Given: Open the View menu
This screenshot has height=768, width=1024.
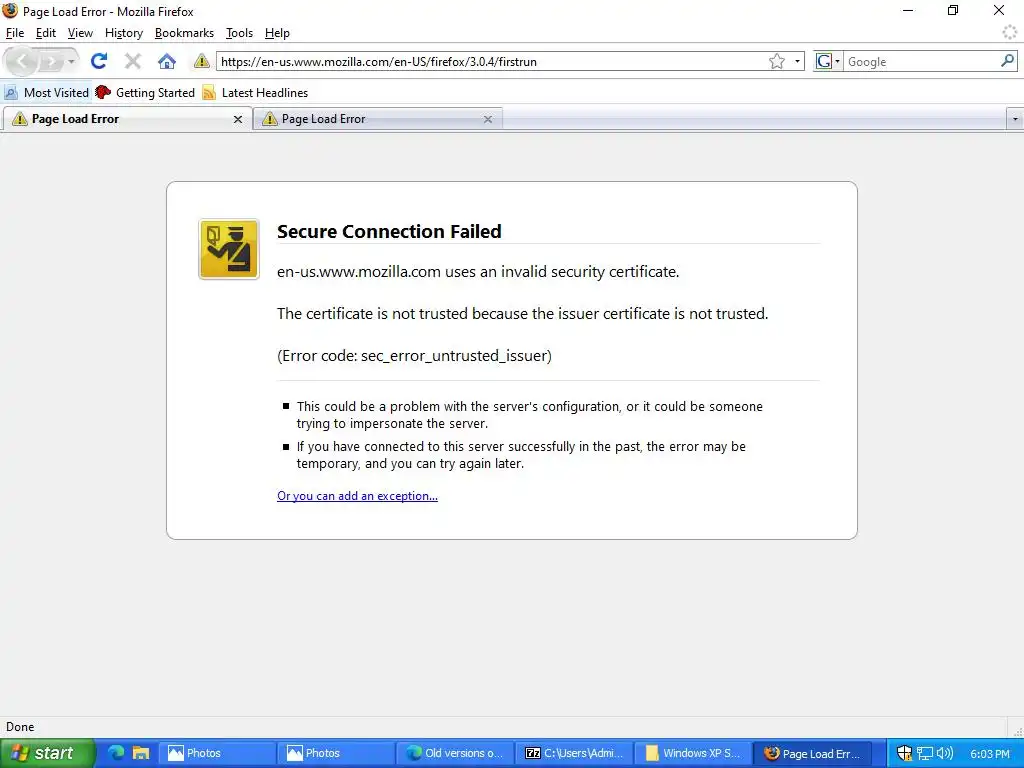Looking at the screenshot, I should [80, 33].
